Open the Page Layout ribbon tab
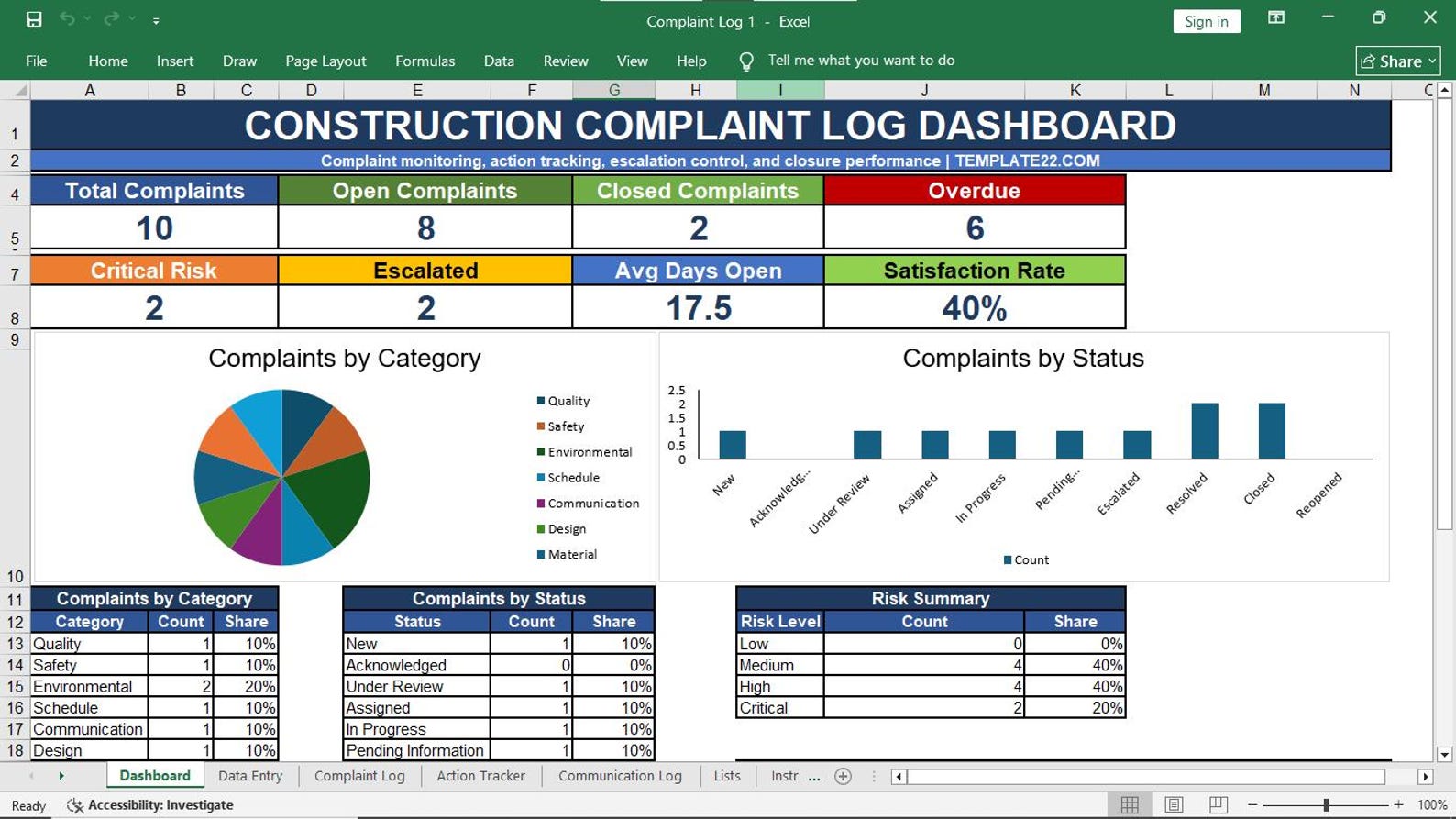Viewport: 1456px width, 819px height. point(325,61)
